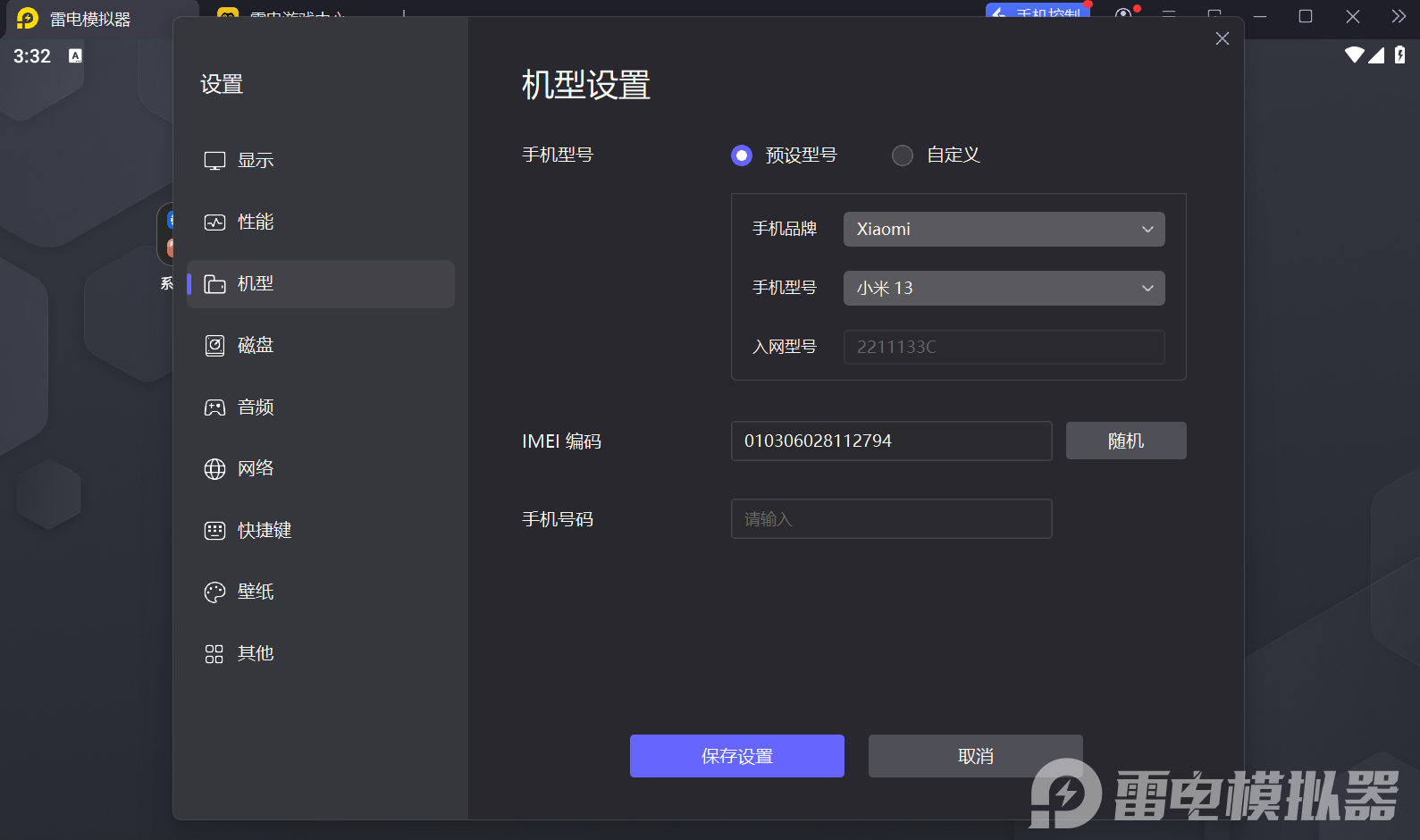Open the 性能 performance monitor icon
Screen dimensions: 1420x840
214,223
